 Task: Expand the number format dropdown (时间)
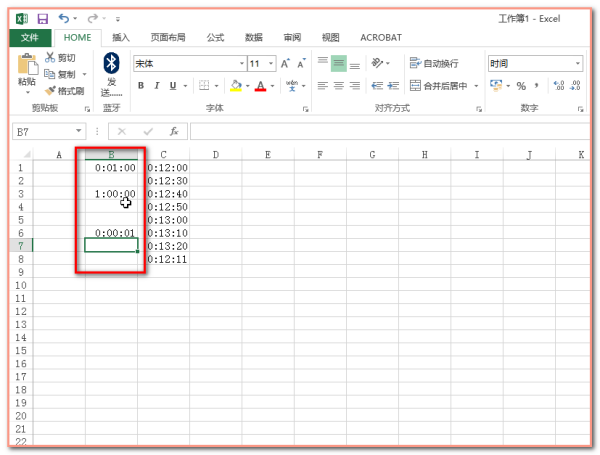[x=577, y=63]
